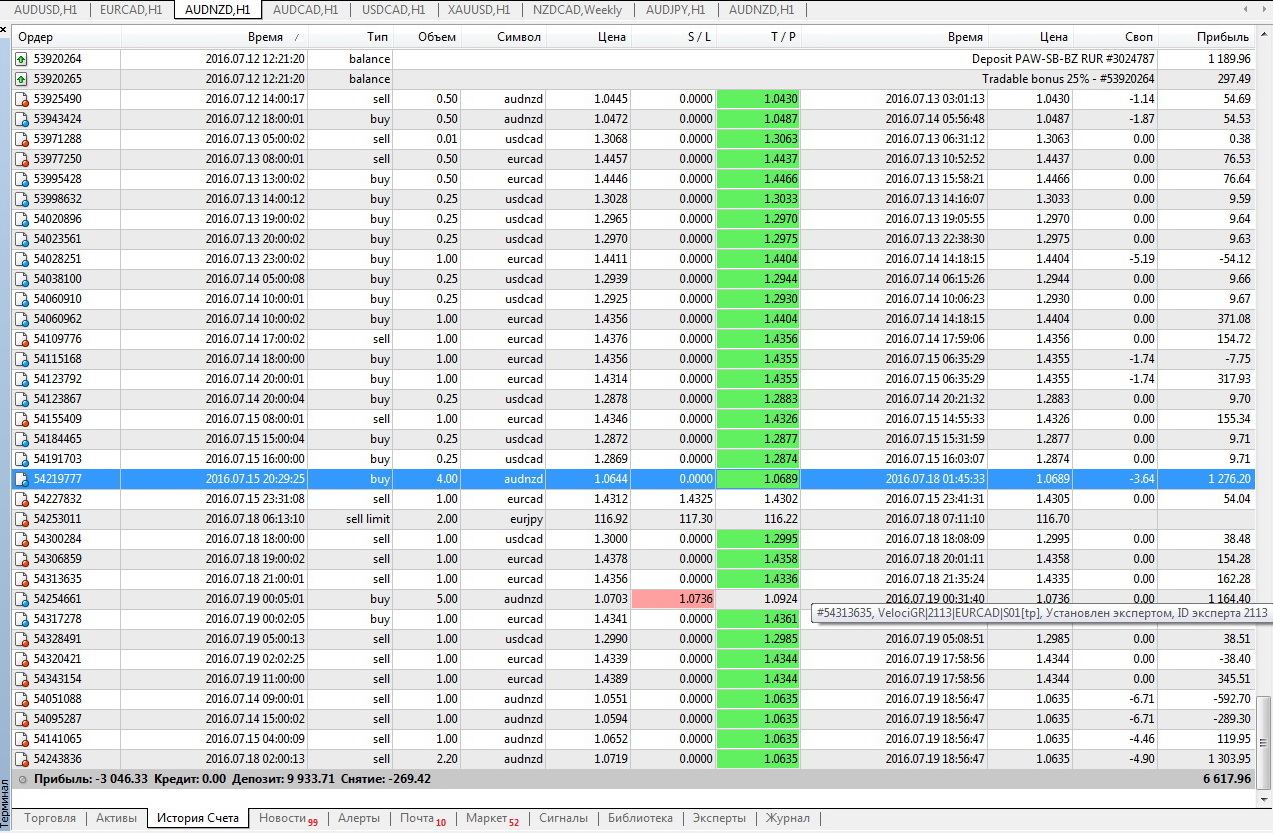Screen dimensions: 1273x833
Task: Open the Сигналы terminal tab
Action: point(563,818)
